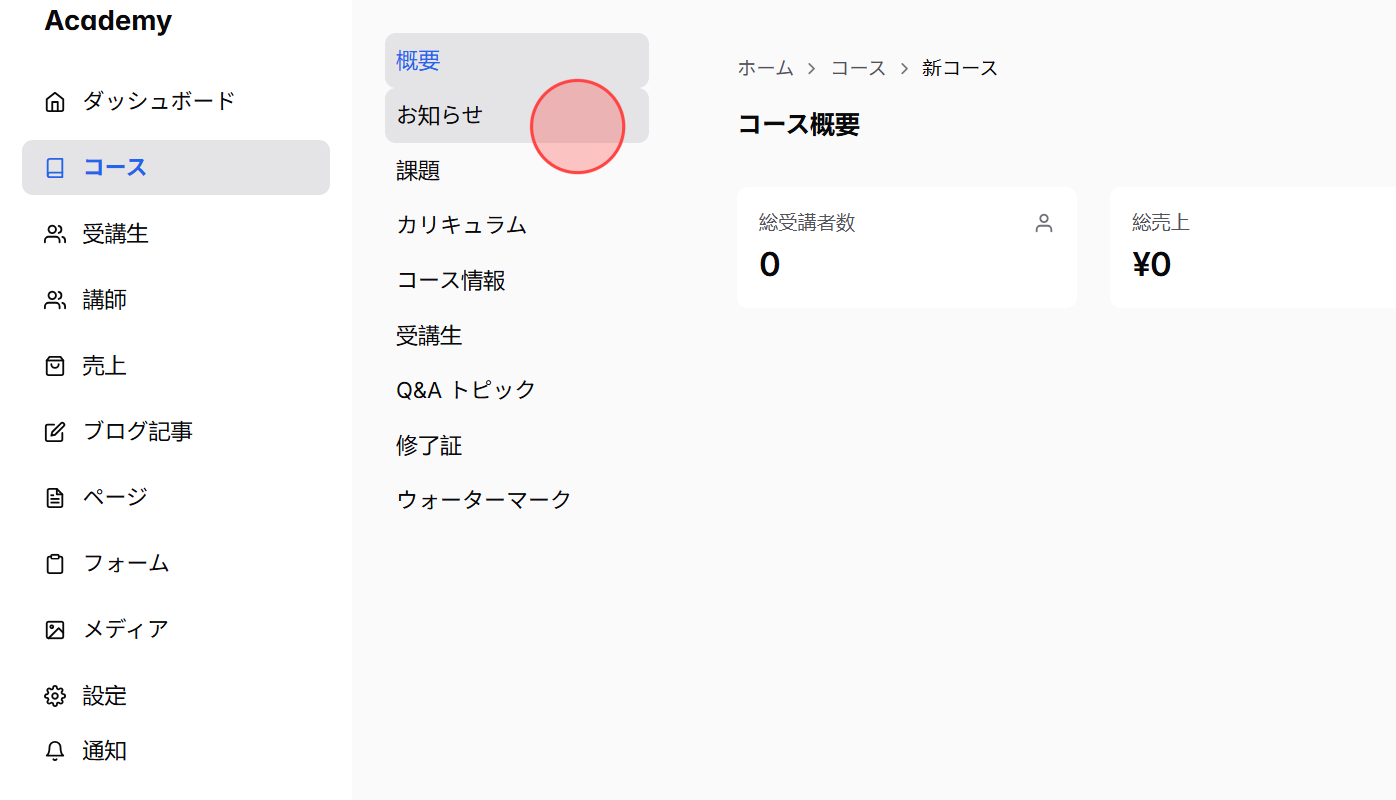
Task: Switch to the Q&A トピック tab
Action: [x=466, y=389]
